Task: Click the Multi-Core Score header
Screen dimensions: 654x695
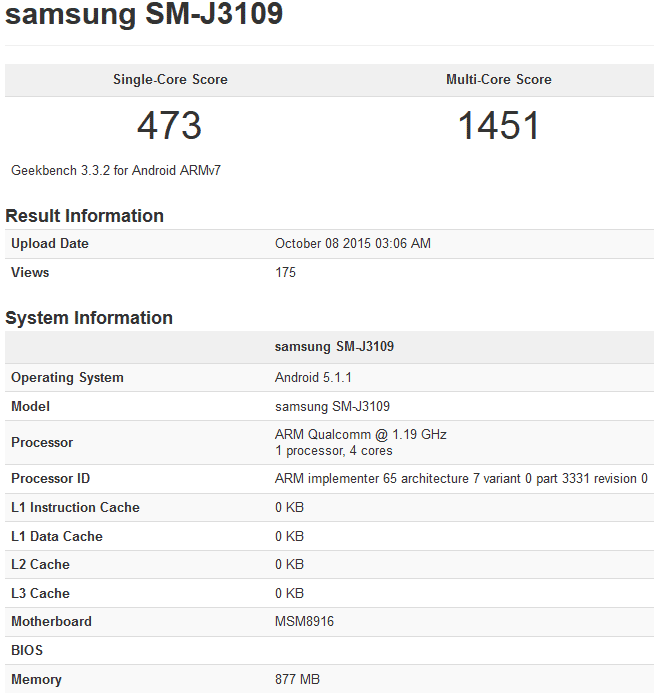Action: [498, 80]
